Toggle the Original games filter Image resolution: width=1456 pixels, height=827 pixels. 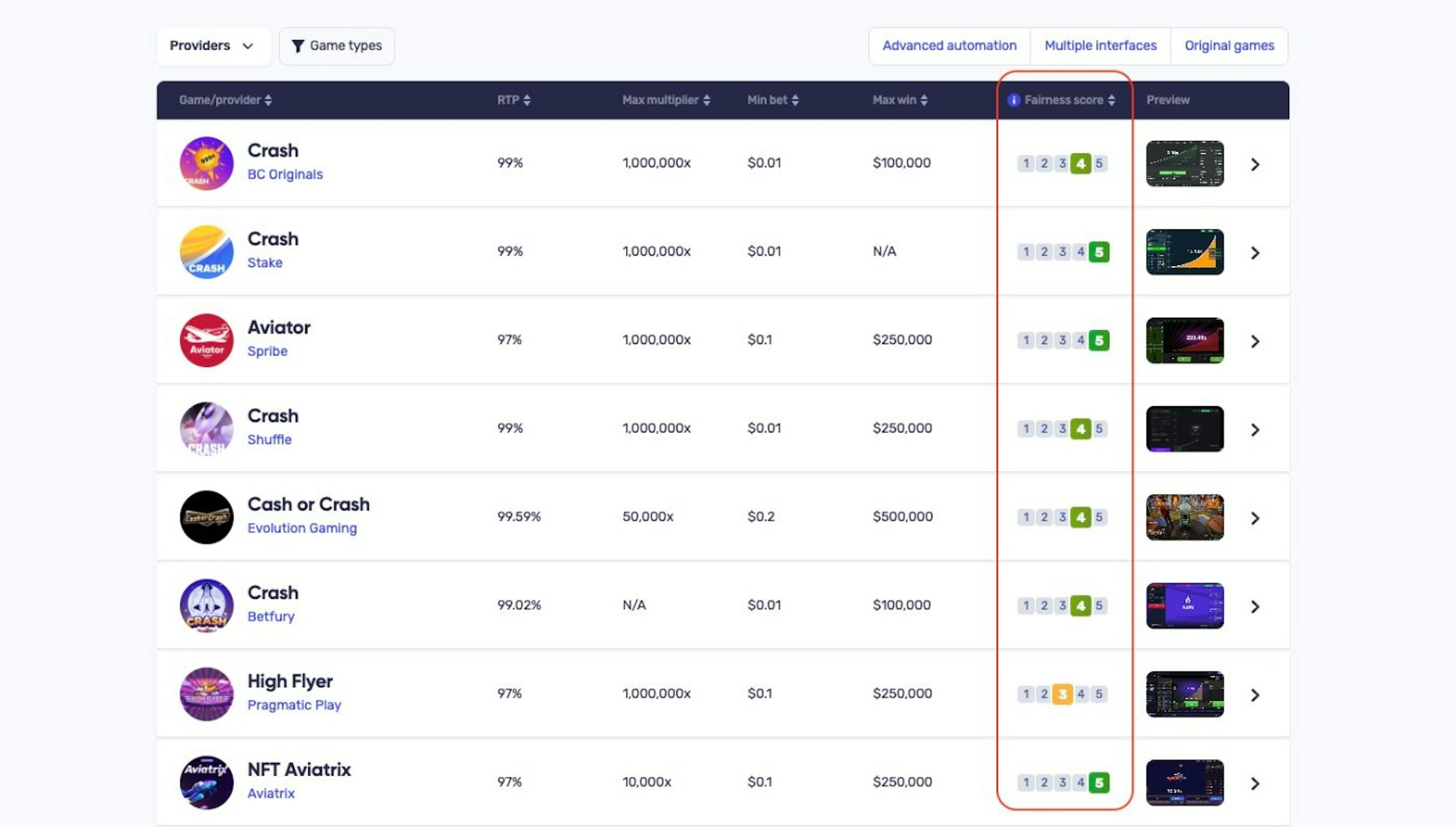(1229, 46)
